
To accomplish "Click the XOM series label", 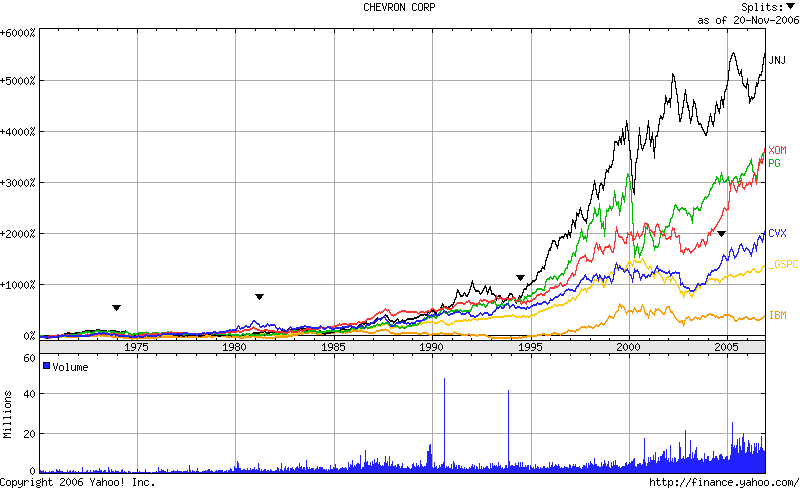I will click(778, 150).
